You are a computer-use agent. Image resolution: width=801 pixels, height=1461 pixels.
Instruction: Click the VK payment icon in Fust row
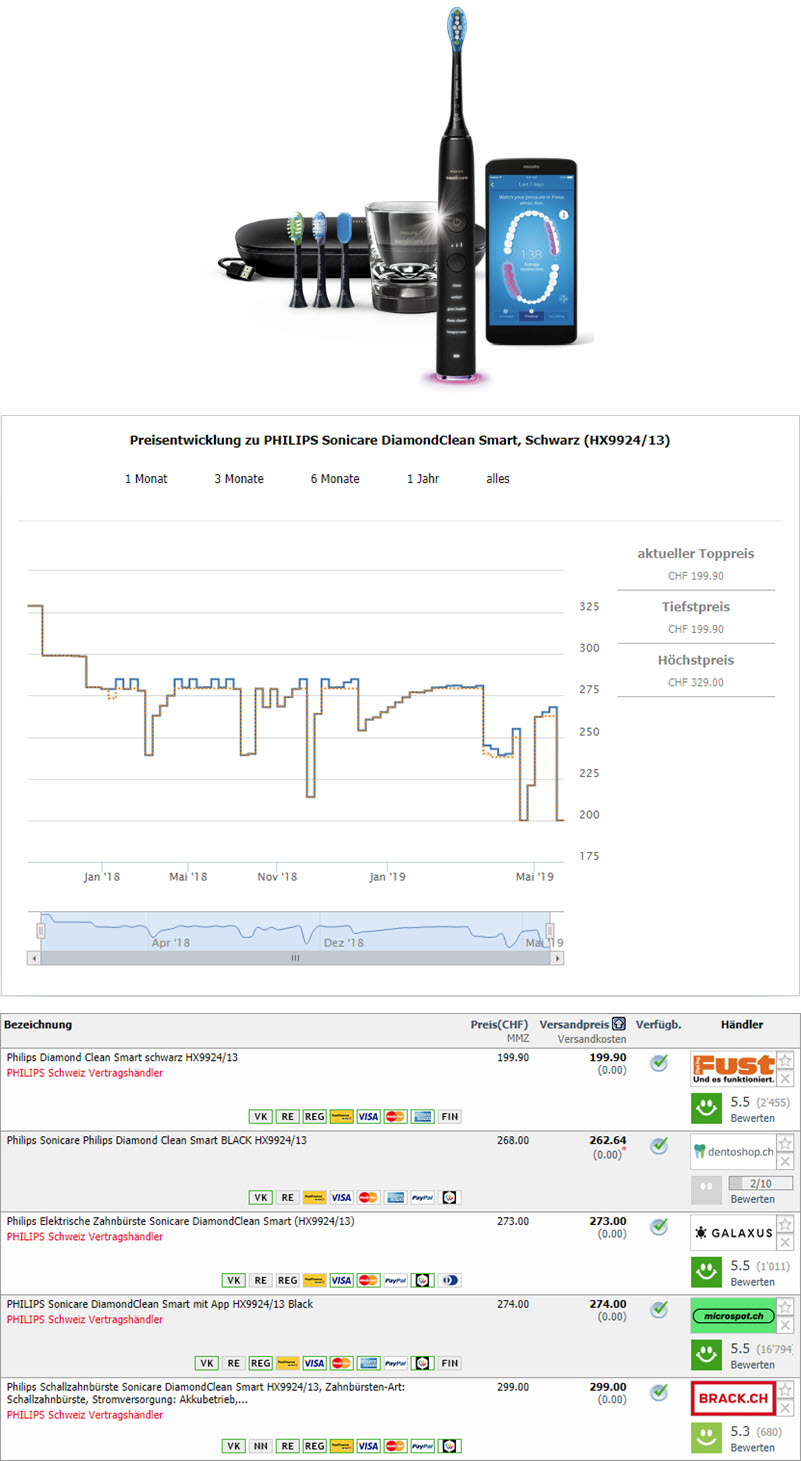[260, 1116]
